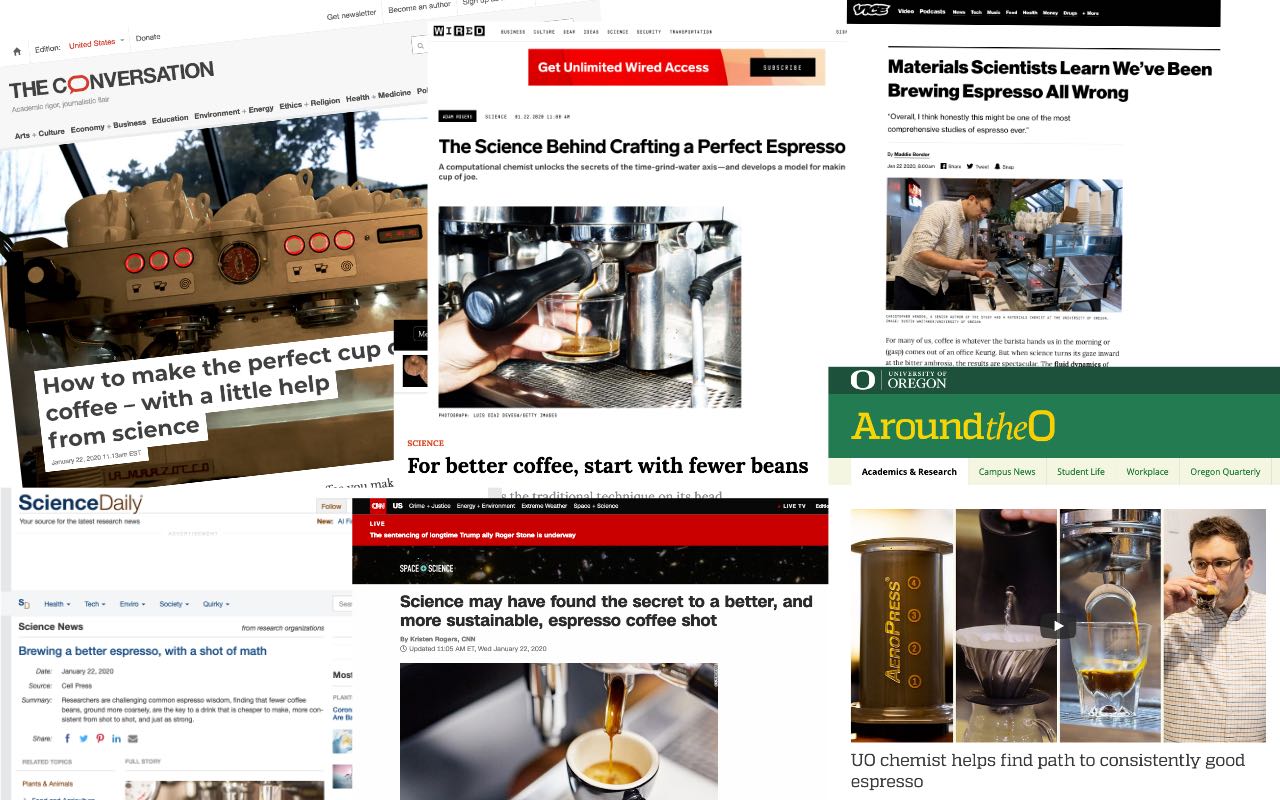
Task: Share ScienceDaily article on Pinterest
Action: pos(100,738)
